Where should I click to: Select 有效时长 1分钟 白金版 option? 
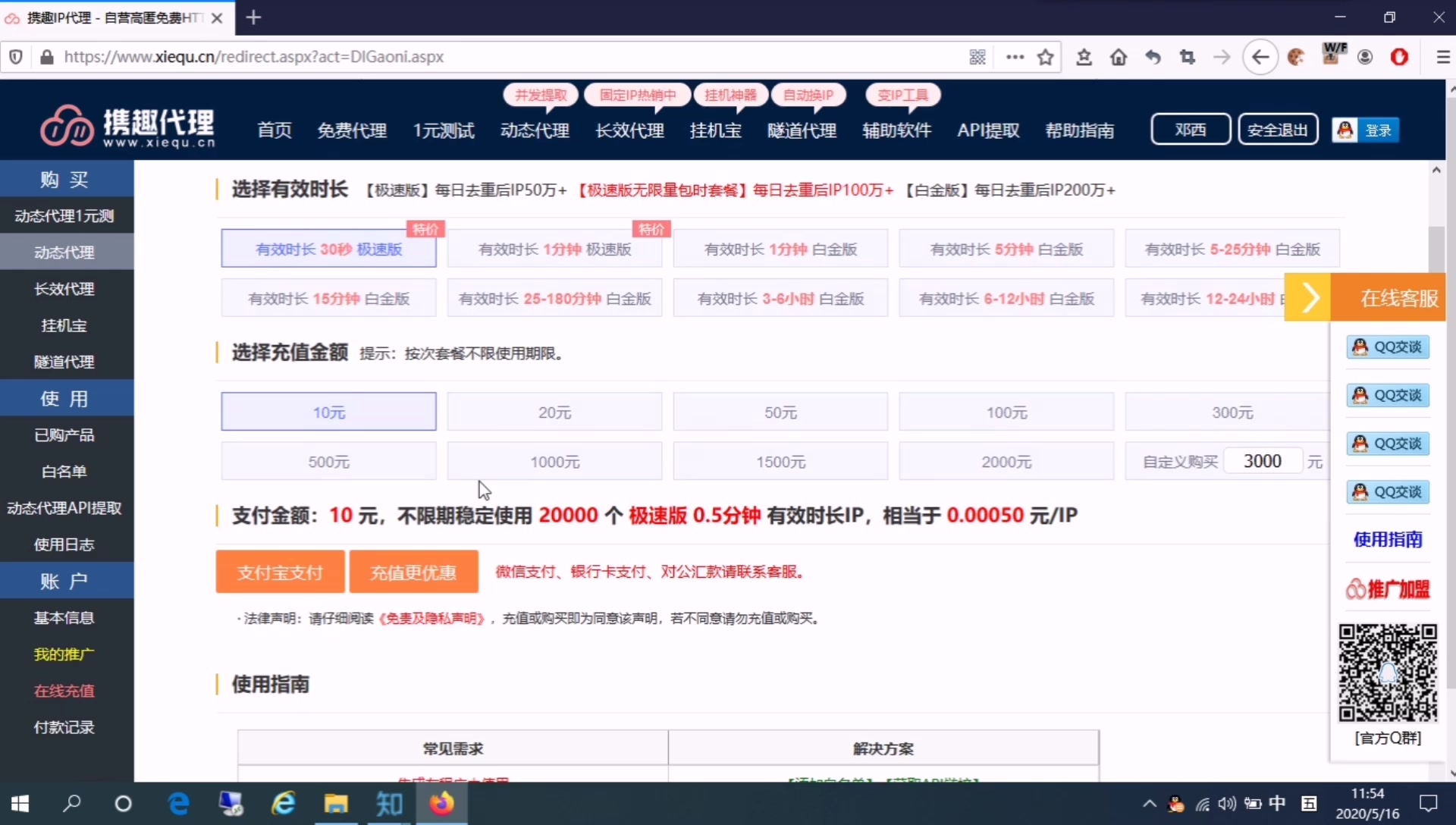pos(780,249)
